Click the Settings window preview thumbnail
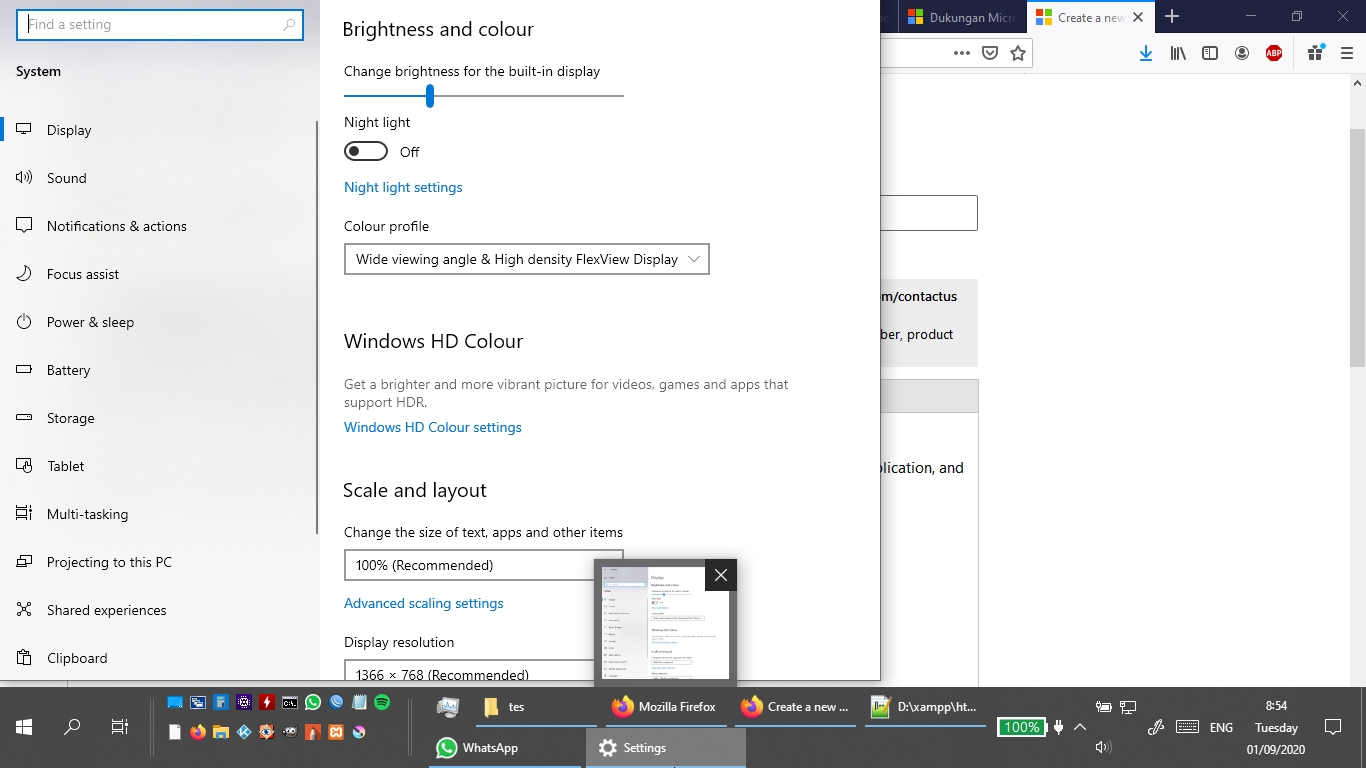This screenshot has height=768, width=1366. coord(665,623)
